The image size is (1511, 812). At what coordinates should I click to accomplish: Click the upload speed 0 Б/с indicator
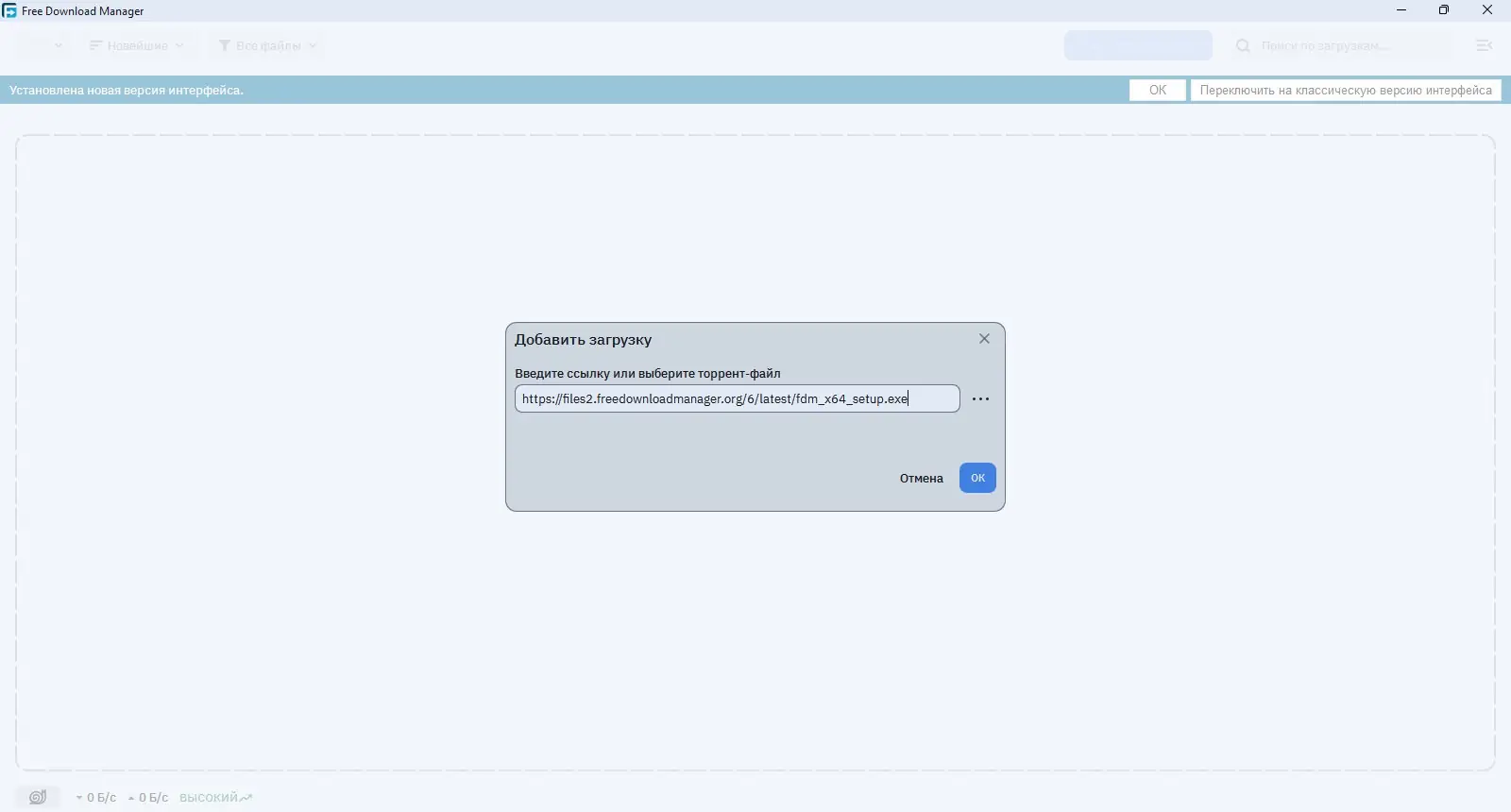tap(148, 798)
